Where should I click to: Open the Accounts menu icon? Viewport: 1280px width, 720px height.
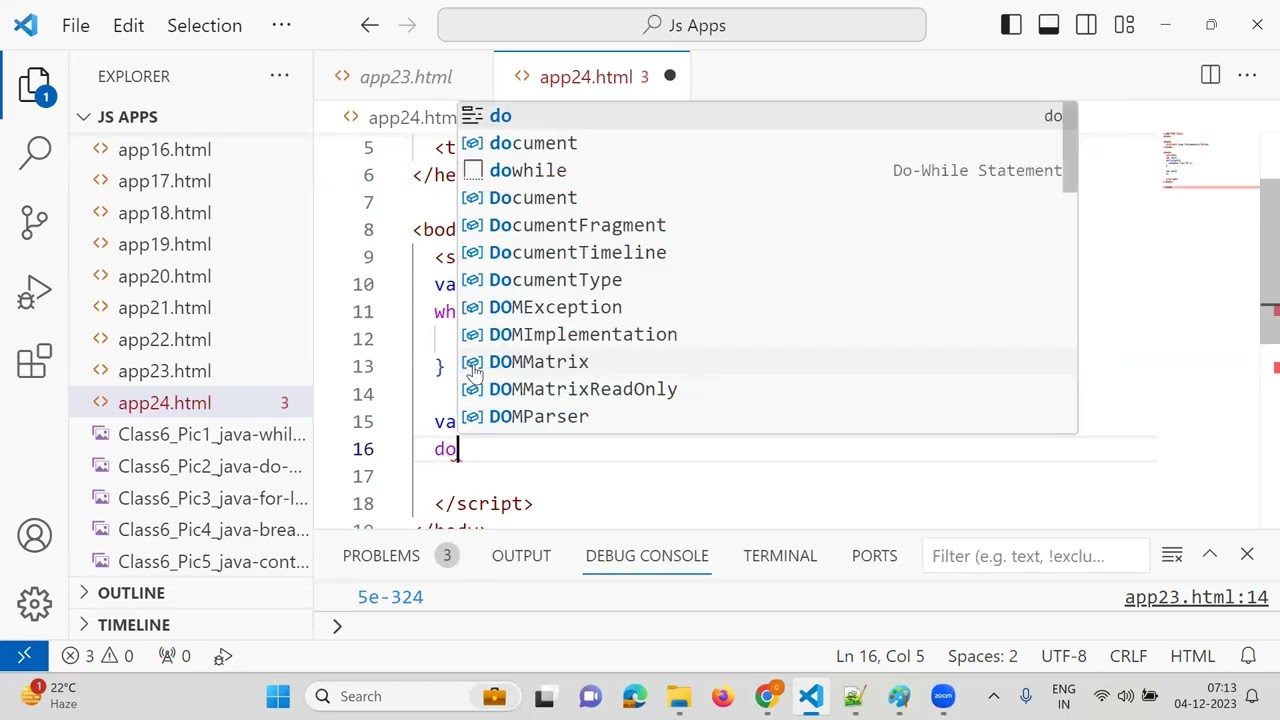point(34,536)
